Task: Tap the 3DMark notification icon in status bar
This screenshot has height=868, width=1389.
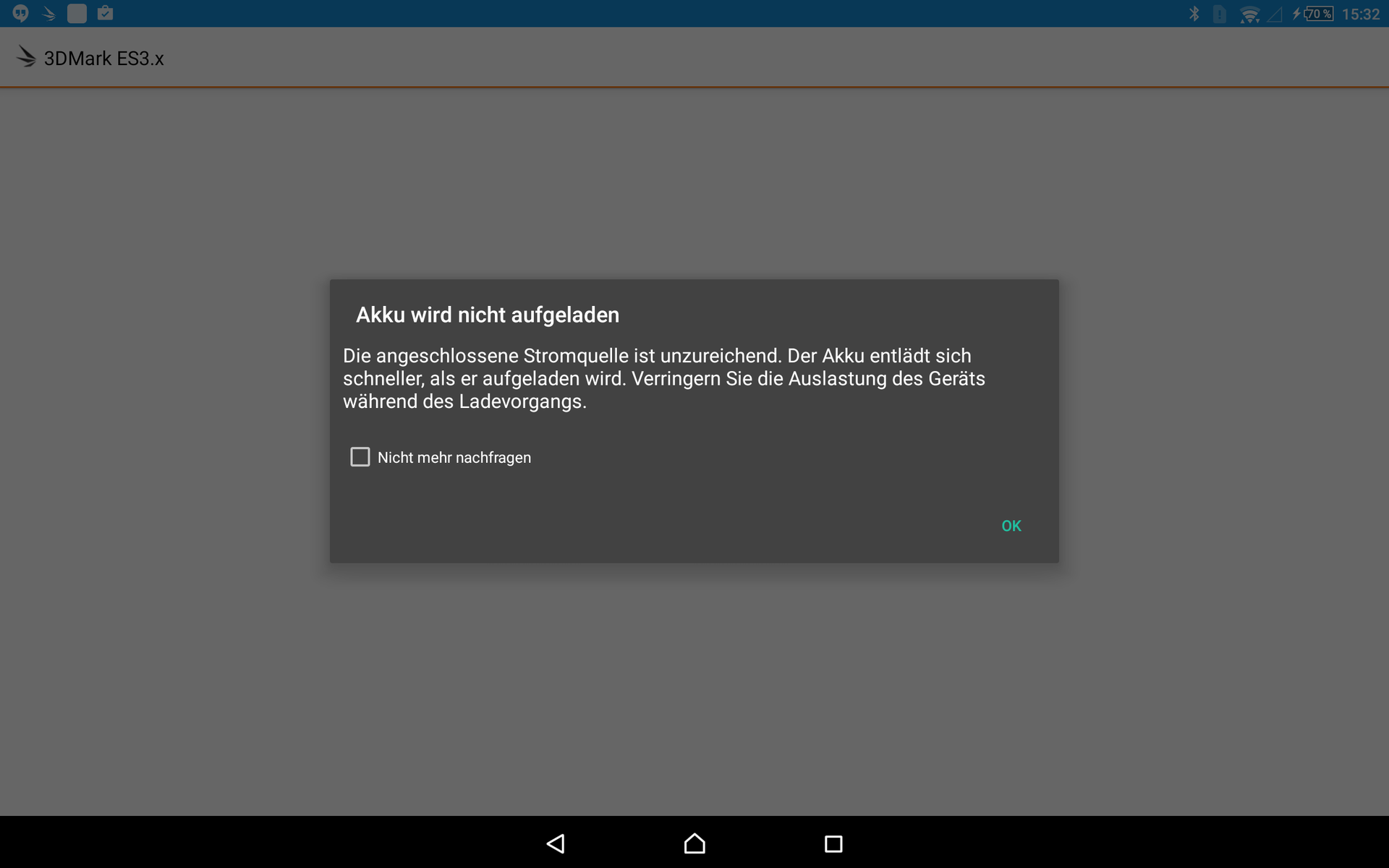Action: pyautogui.click(x=48, y=13)
